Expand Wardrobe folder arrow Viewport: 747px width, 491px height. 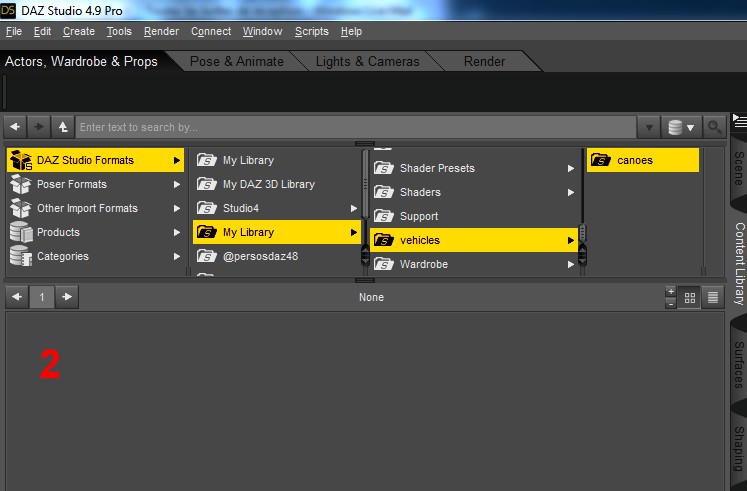click(x=571, y=264)
